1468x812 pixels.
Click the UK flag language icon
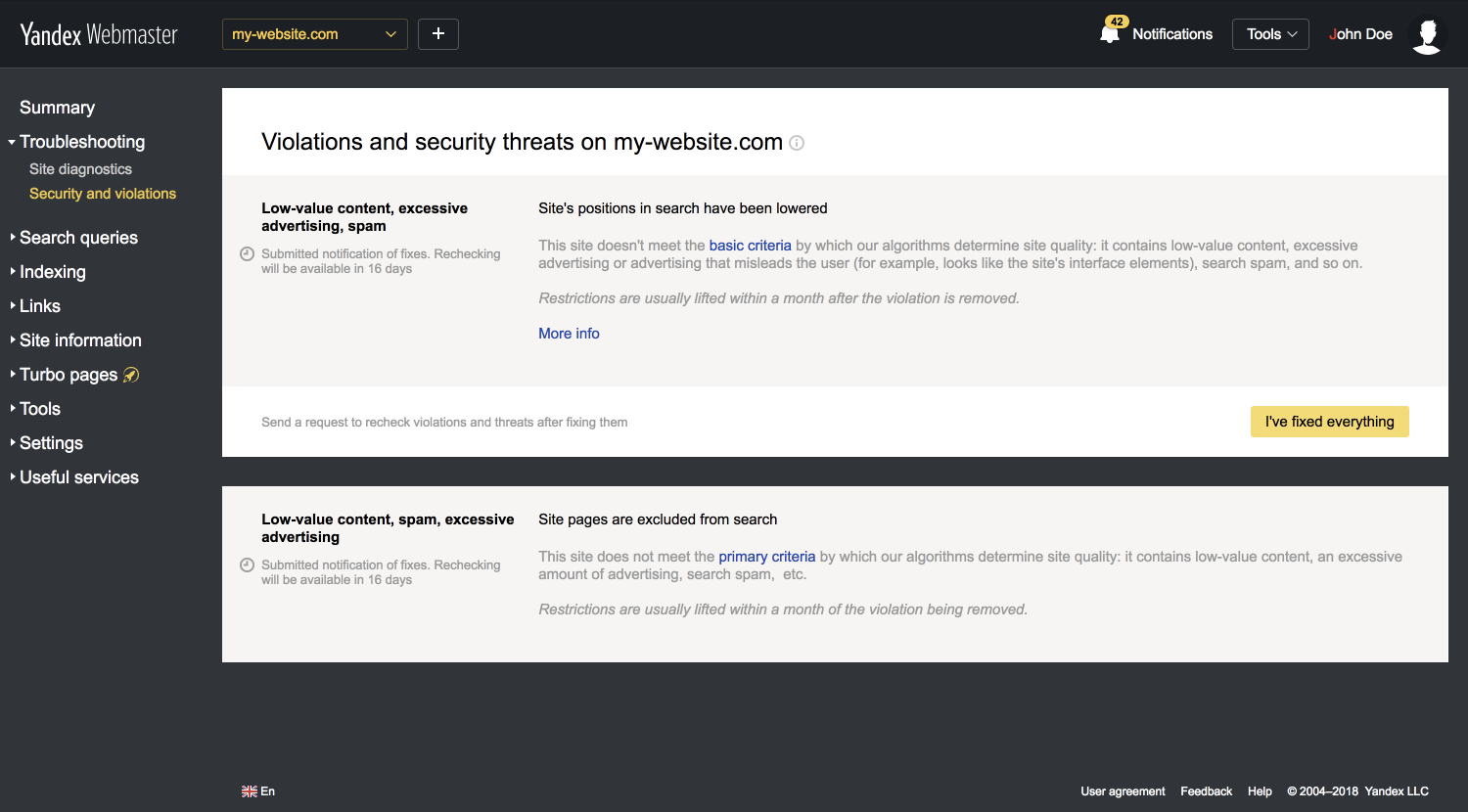[x=250, y=791]
